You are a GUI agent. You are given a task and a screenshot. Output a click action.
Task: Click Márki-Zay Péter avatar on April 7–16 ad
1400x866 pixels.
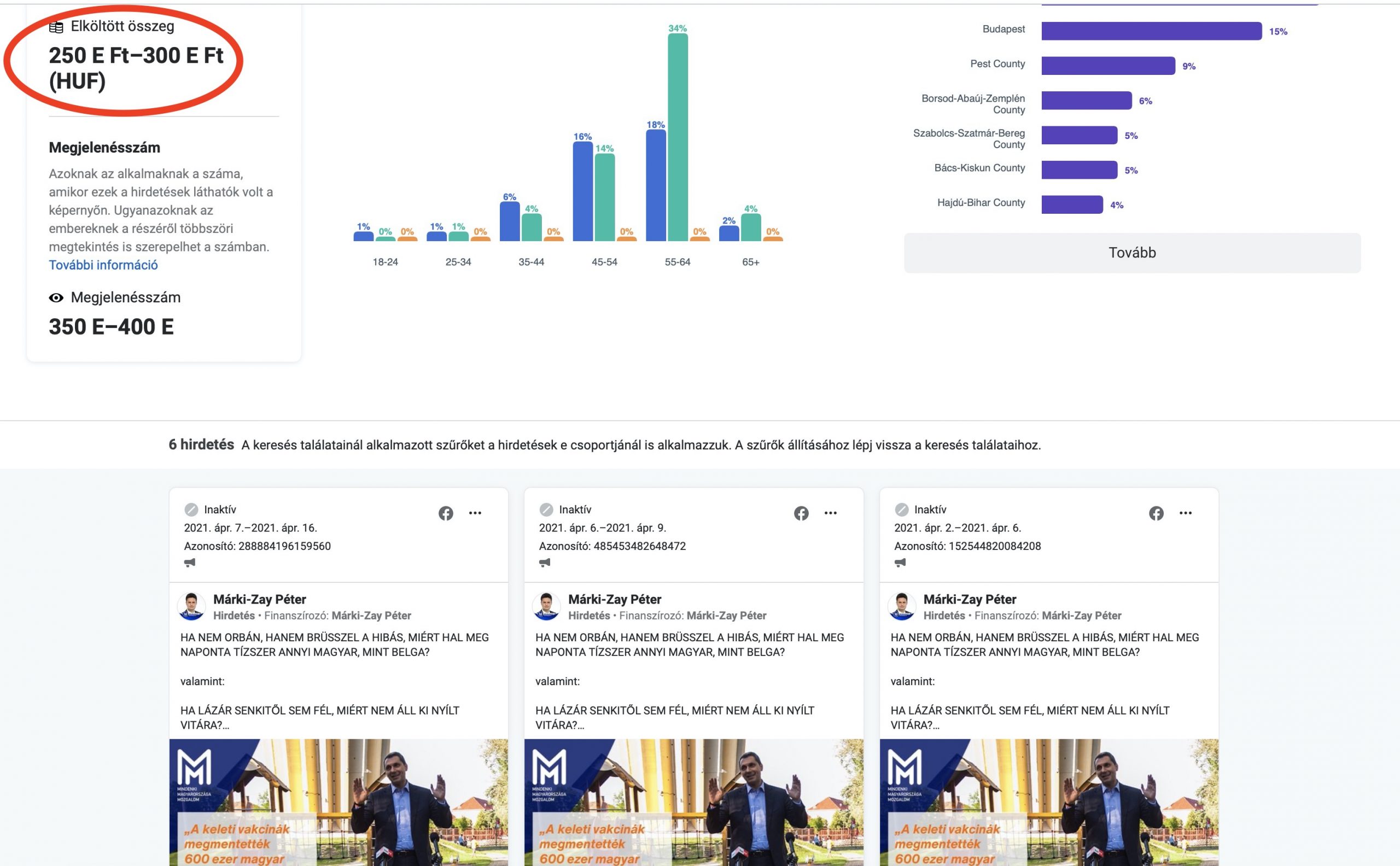click(x=191, y=606)
